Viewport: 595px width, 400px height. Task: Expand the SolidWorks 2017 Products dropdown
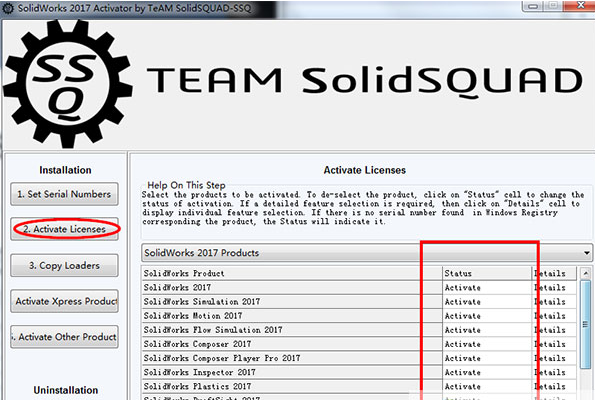[367, 253]
